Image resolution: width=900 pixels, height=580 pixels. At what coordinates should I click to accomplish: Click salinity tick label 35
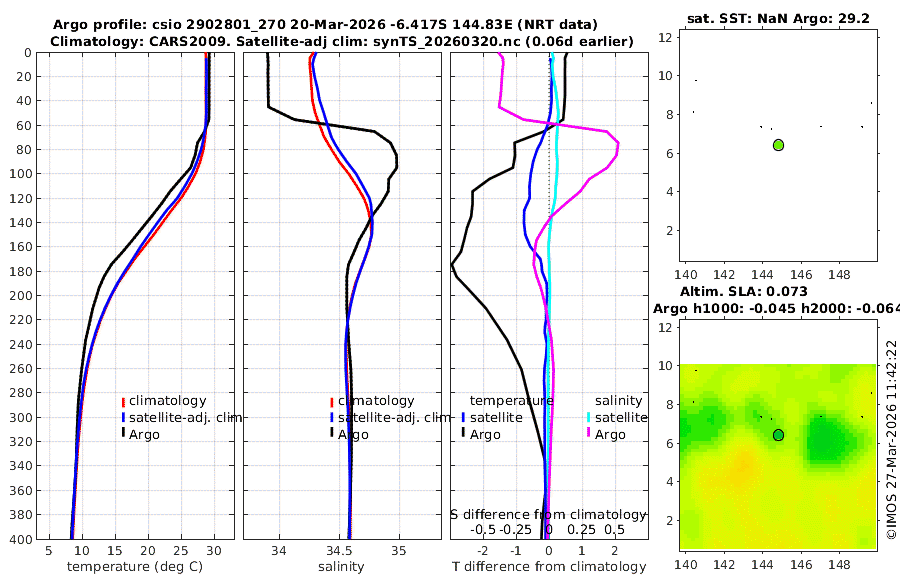coord(399,551)
